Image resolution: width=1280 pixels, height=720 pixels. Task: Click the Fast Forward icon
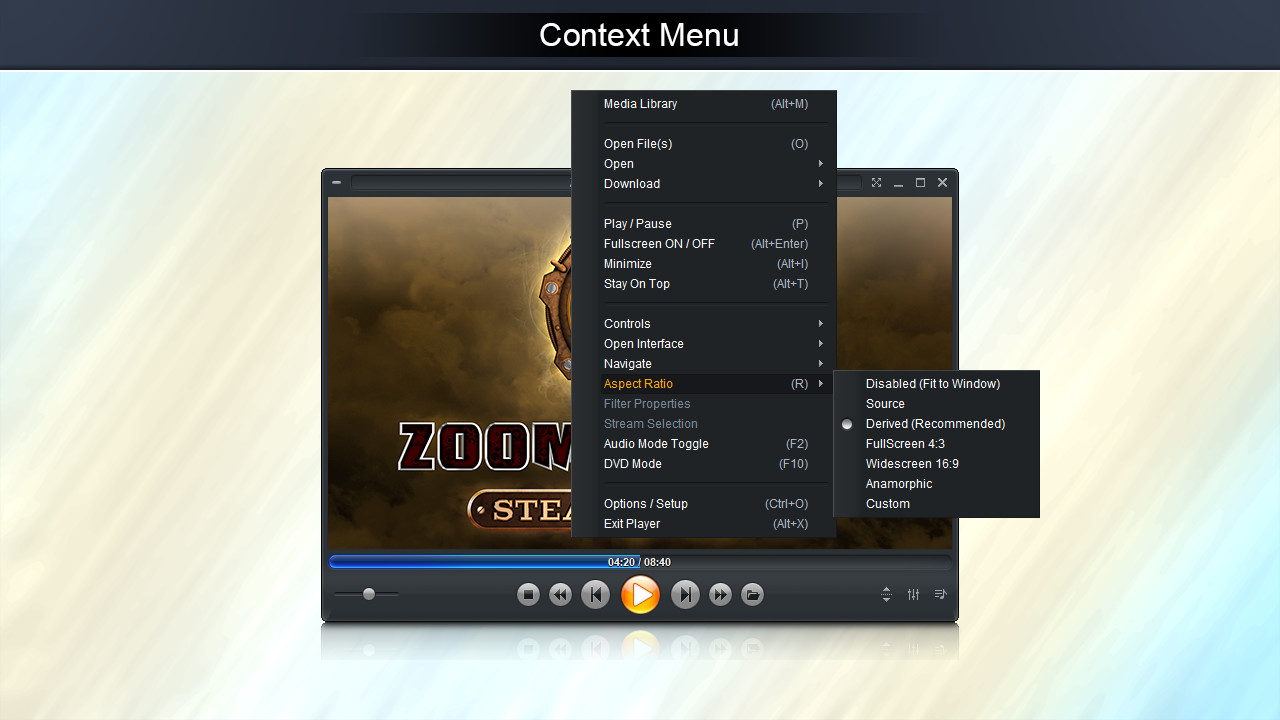pyautogui.click(x=720, y=595)
